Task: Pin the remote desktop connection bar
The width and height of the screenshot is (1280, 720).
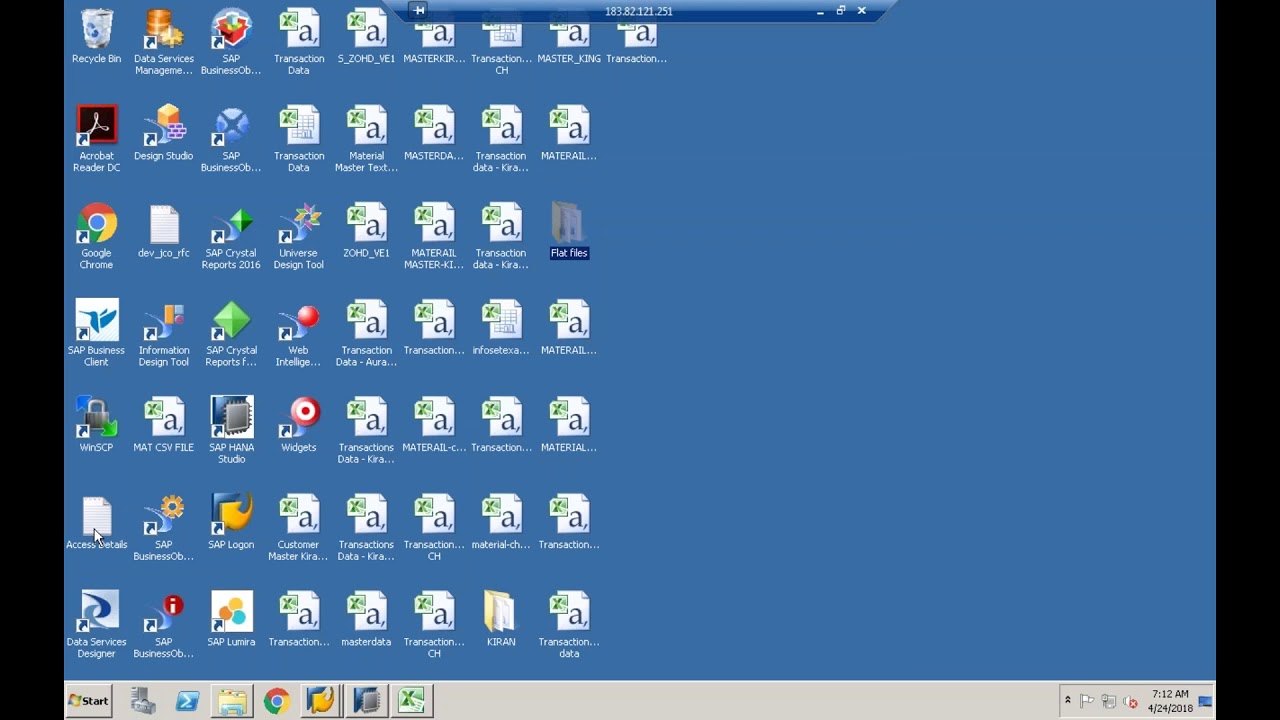Action: tap(419, 11)
